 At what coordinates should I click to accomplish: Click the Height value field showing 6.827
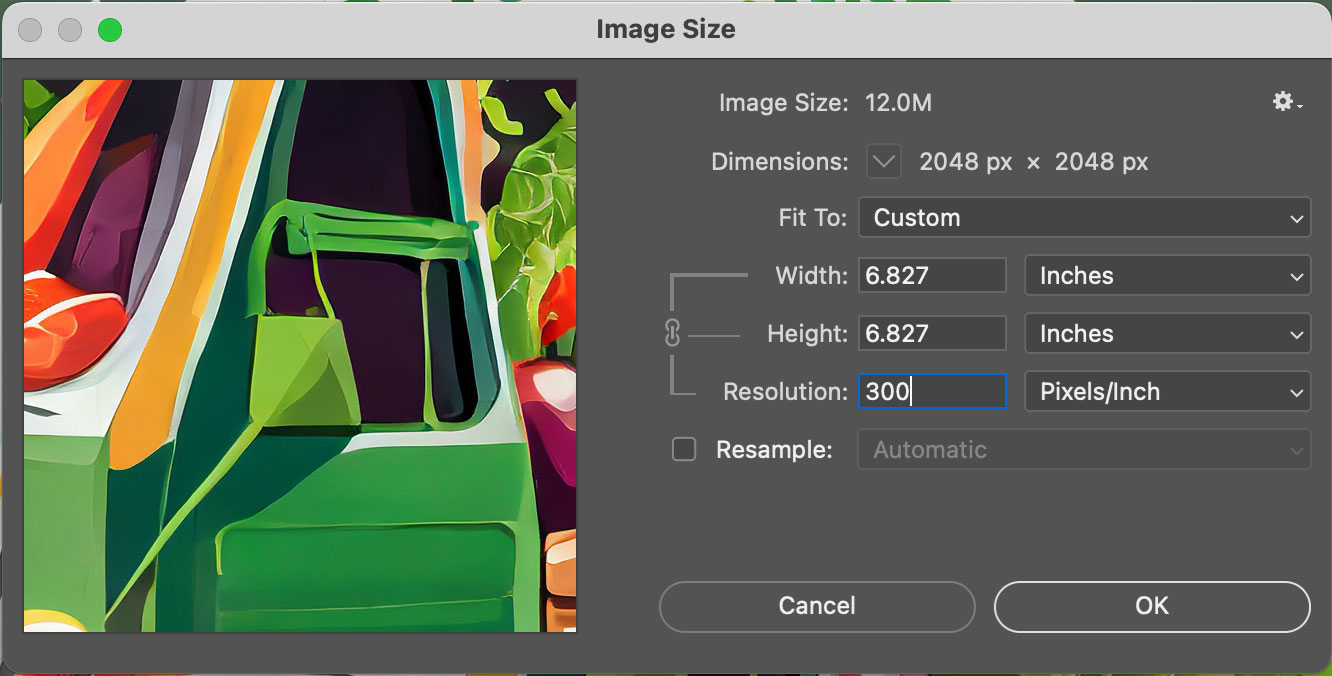(x=931, y=333)
